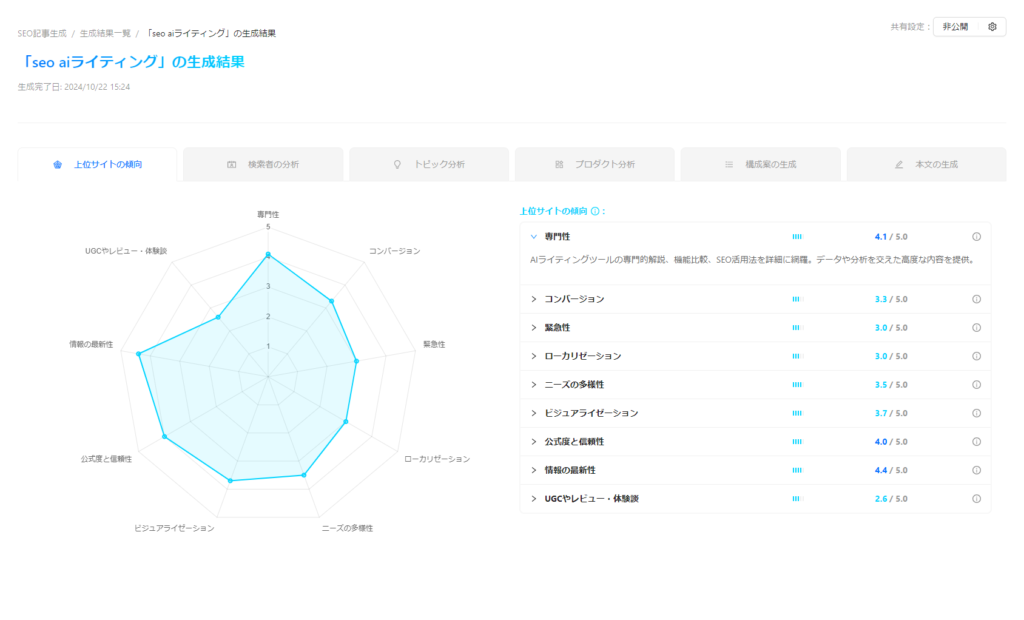Click the 専門性 description text about AIライティングツール
The height and width of the screenshot is (620, 1024).
click(752, 260)
